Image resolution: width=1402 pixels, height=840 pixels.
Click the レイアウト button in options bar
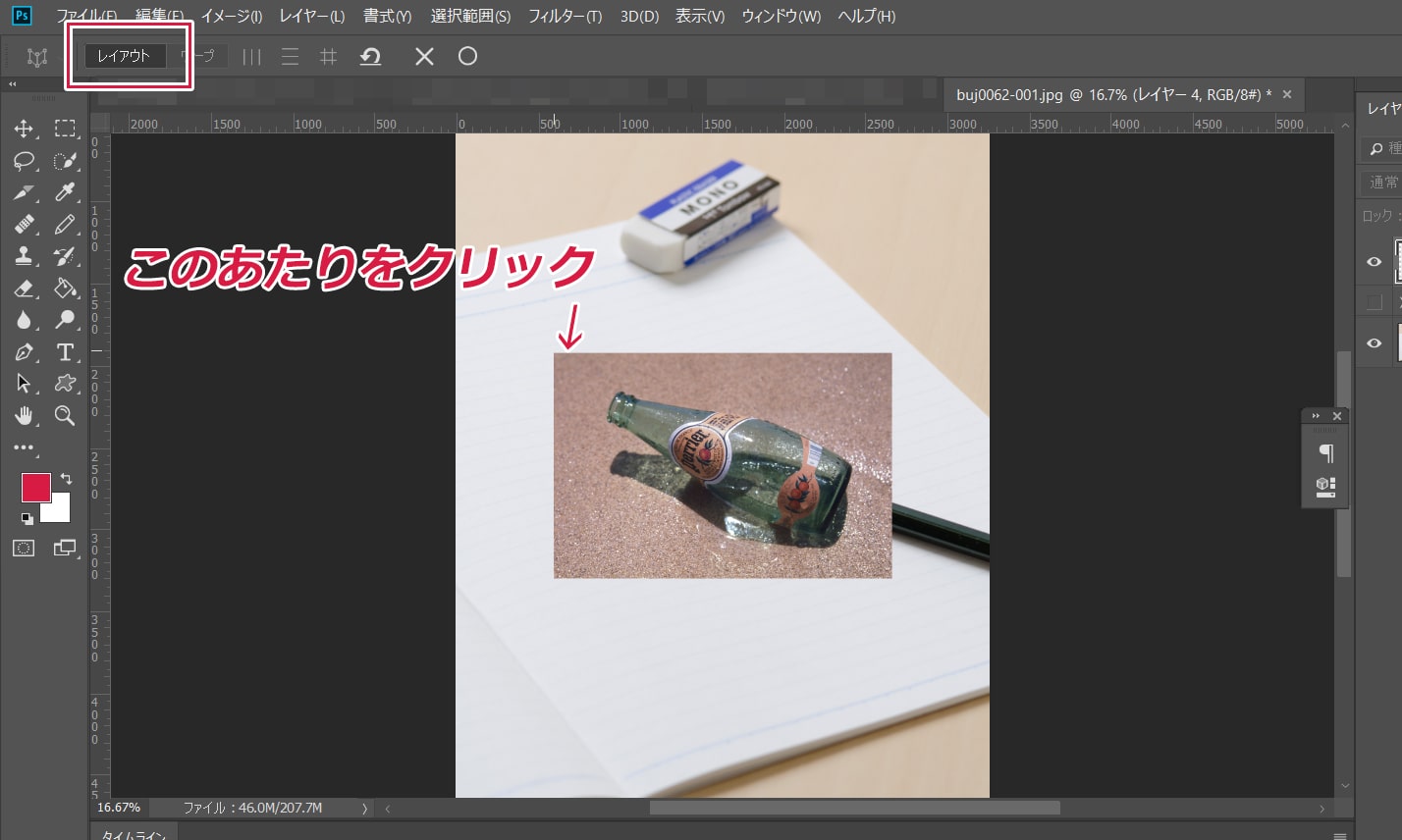124,56
